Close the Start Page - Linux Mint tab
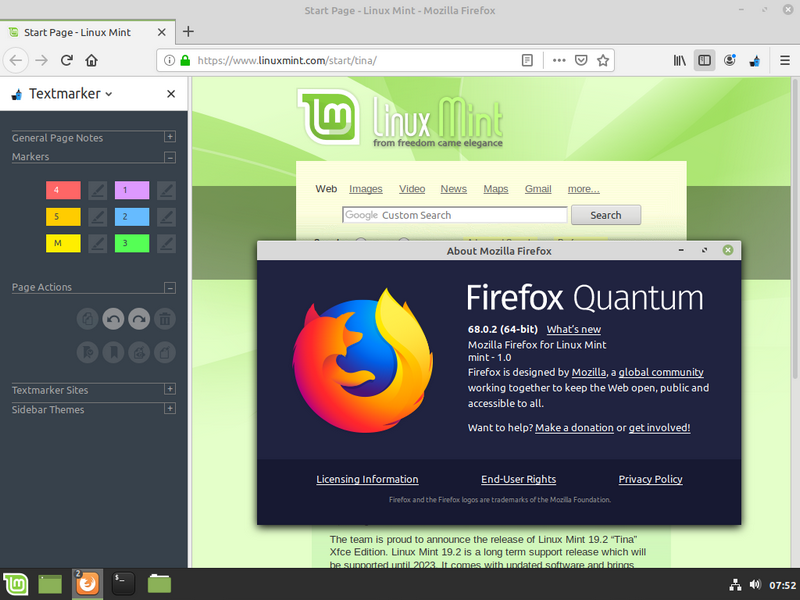This screenshot has height=600, width=800. click(x=162, y=32)
